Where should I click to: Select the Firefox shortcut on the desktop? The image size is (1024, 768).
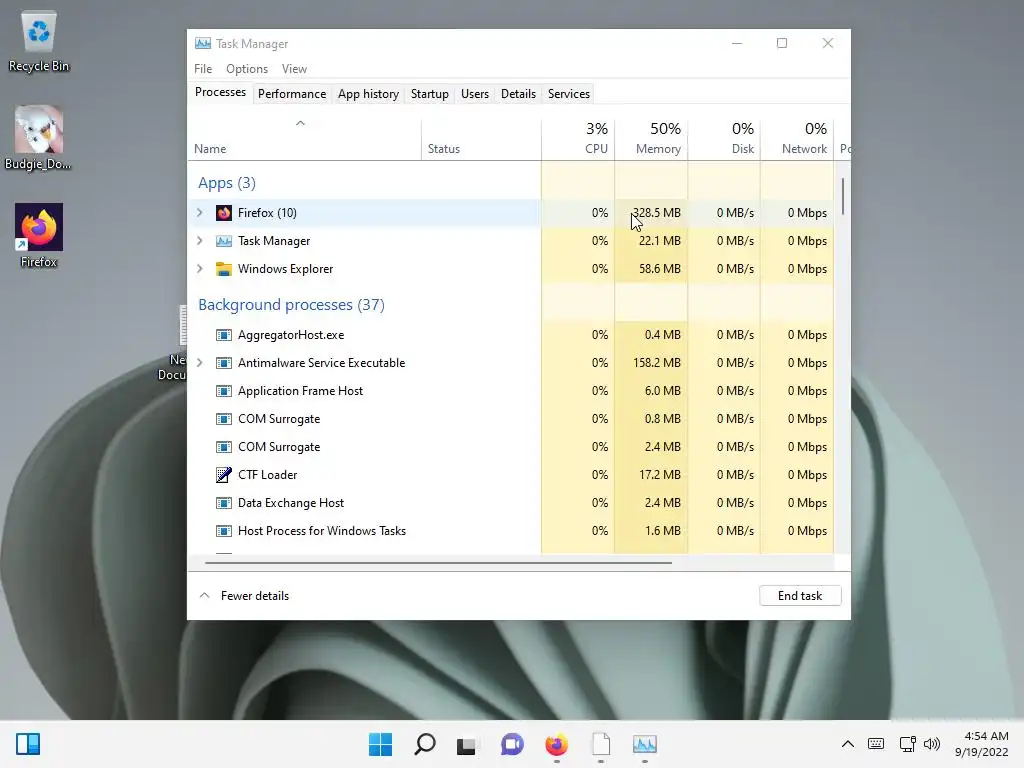[39, 236]
